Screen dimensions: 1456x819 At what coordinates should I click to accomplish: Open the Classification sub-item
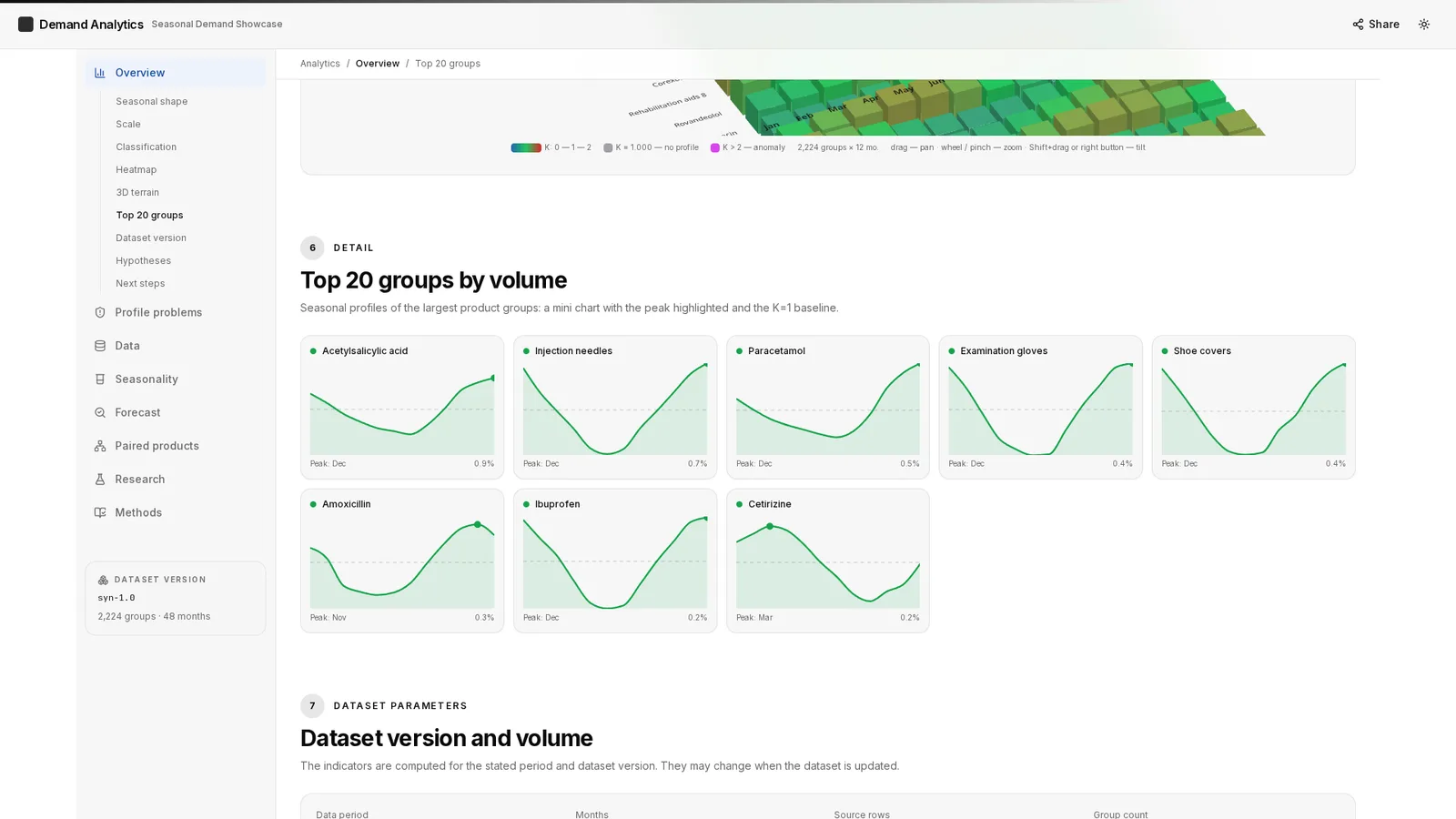[x=147, y=147]
